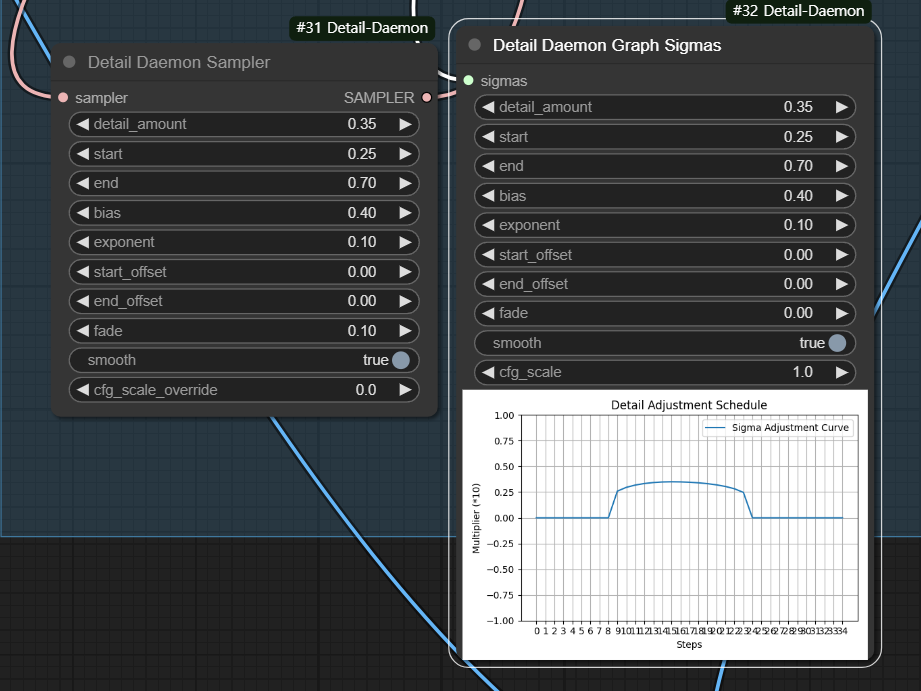Decrease fade in Graph Sigmas node
Image resolution: width=921 pixels, height=691 pixels.
click(488, 313)
